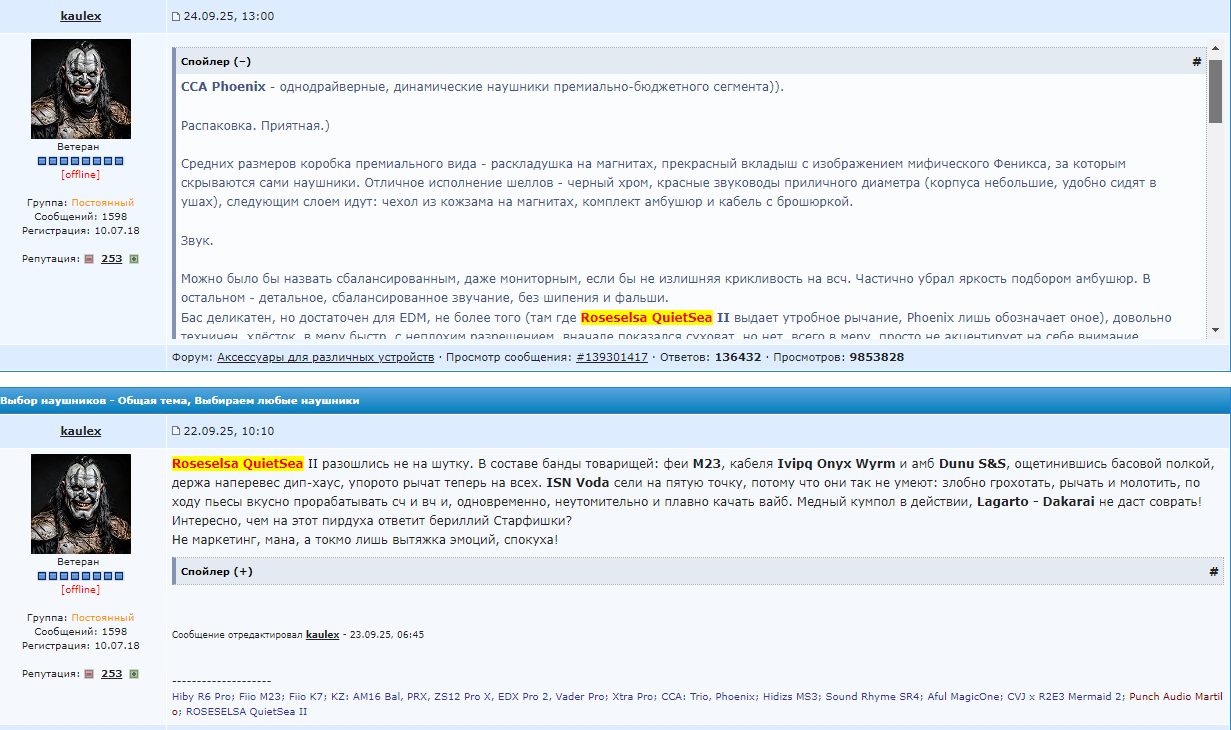1231x730 pixels.
Task: Click the # link in the expanded spoiler header
Action: pos(1196,62)
